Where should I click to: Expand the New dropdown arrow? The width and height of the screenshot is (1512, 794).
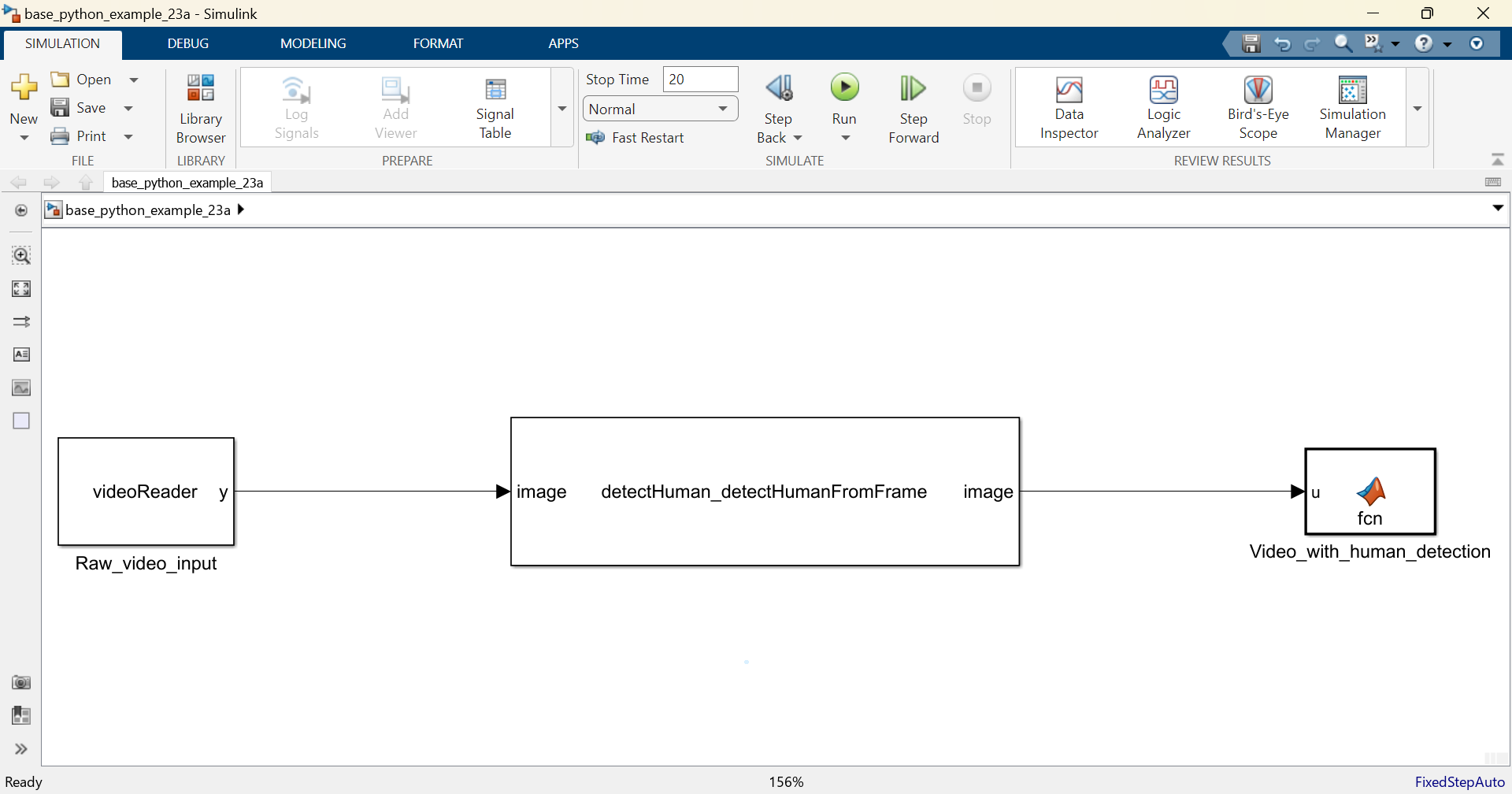(x=24, y=138)
